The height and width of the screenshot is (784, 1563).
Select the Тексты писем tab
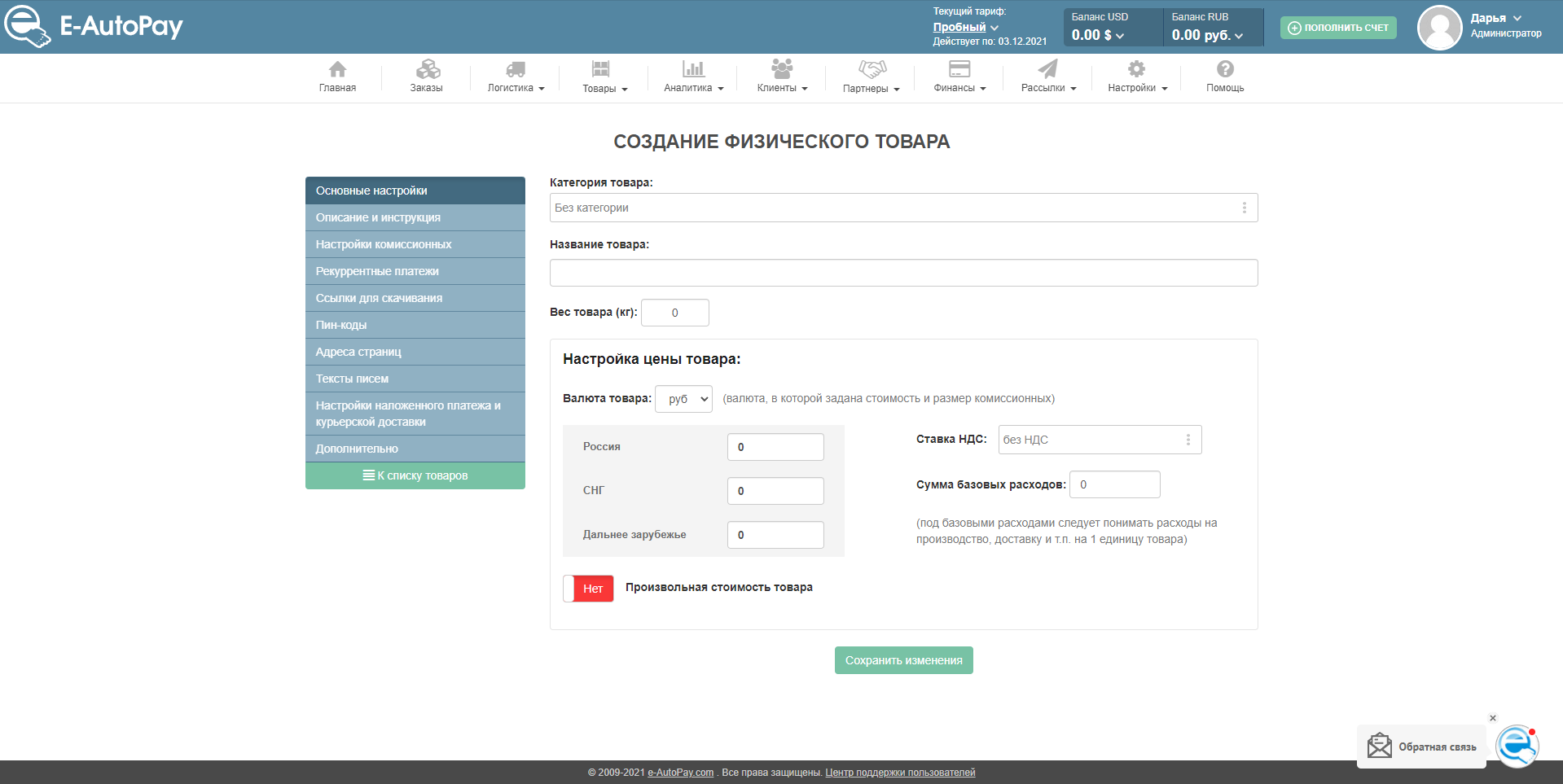click(x=415, y=379)
